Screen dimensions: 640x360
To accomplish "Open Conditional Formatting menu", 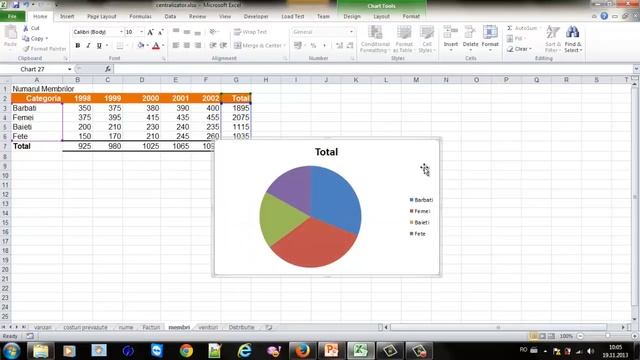I will coord(374,39).
